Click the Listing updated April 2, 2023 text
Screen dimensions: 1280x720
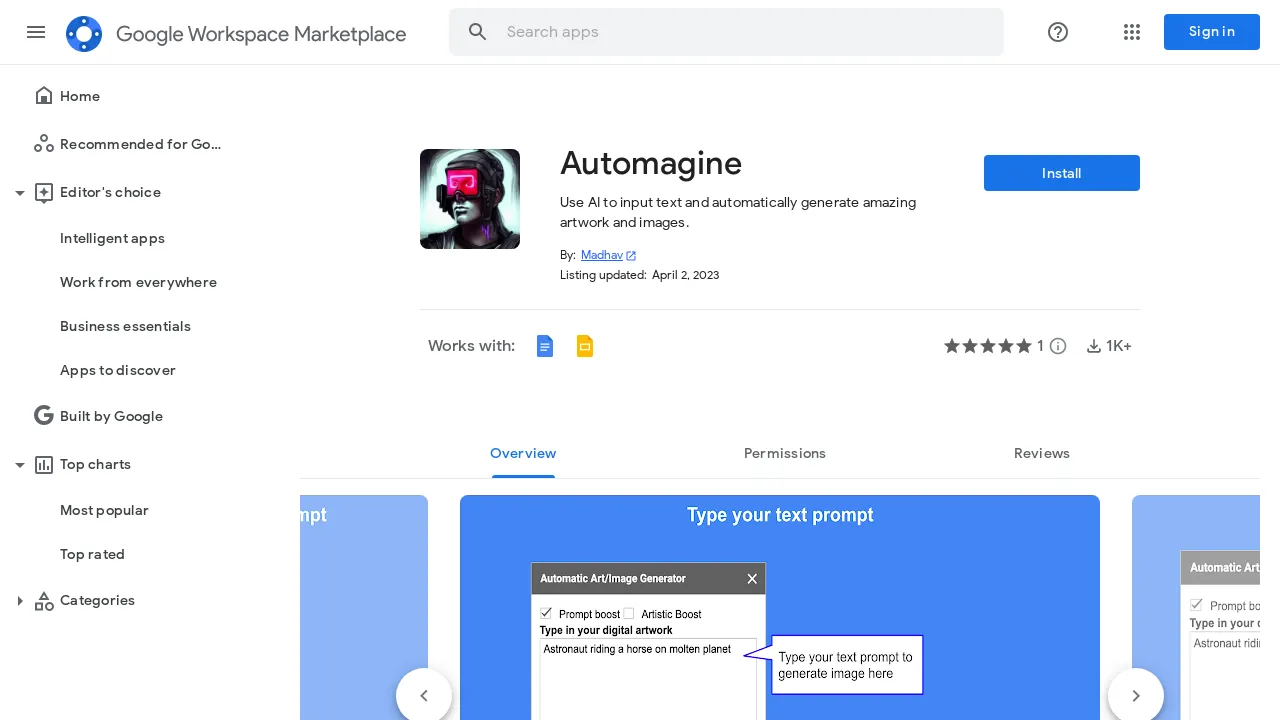coord(640,275)
